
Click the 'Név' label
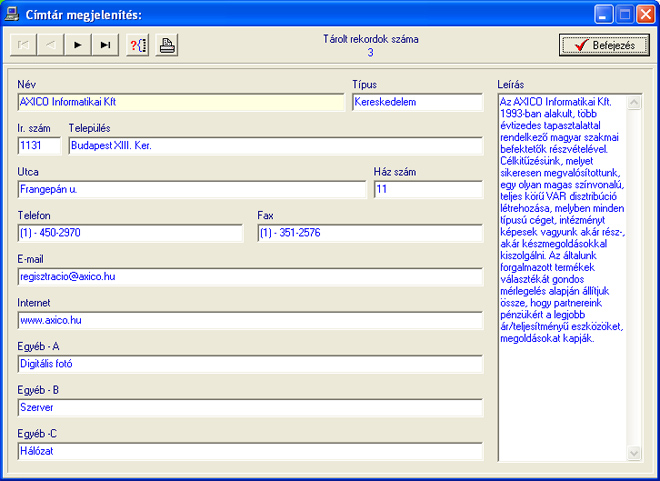coord(27,84)
